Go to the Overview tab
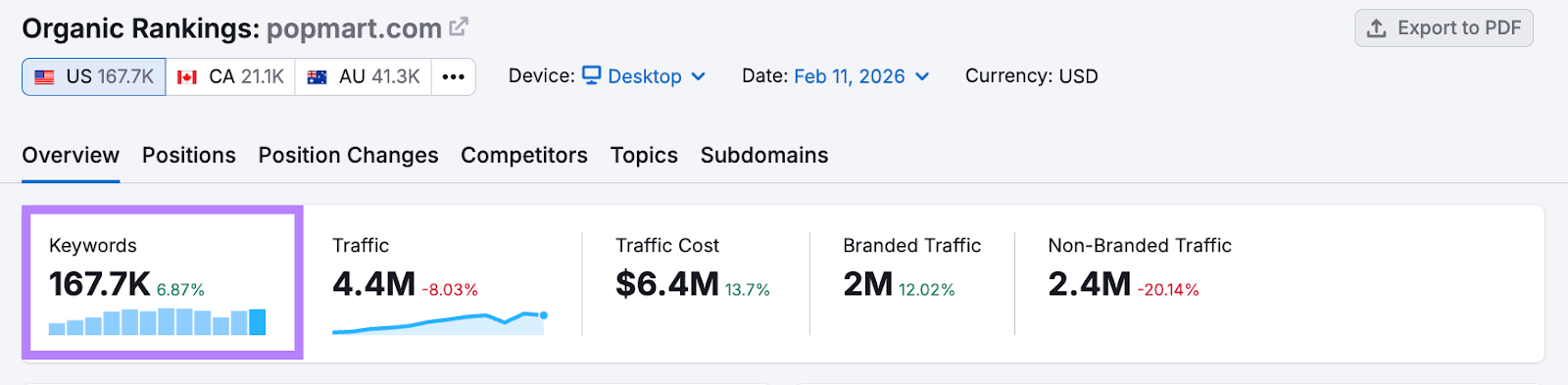The width and height of the screenshot is (1568, 385). click(x=71, y=156)
